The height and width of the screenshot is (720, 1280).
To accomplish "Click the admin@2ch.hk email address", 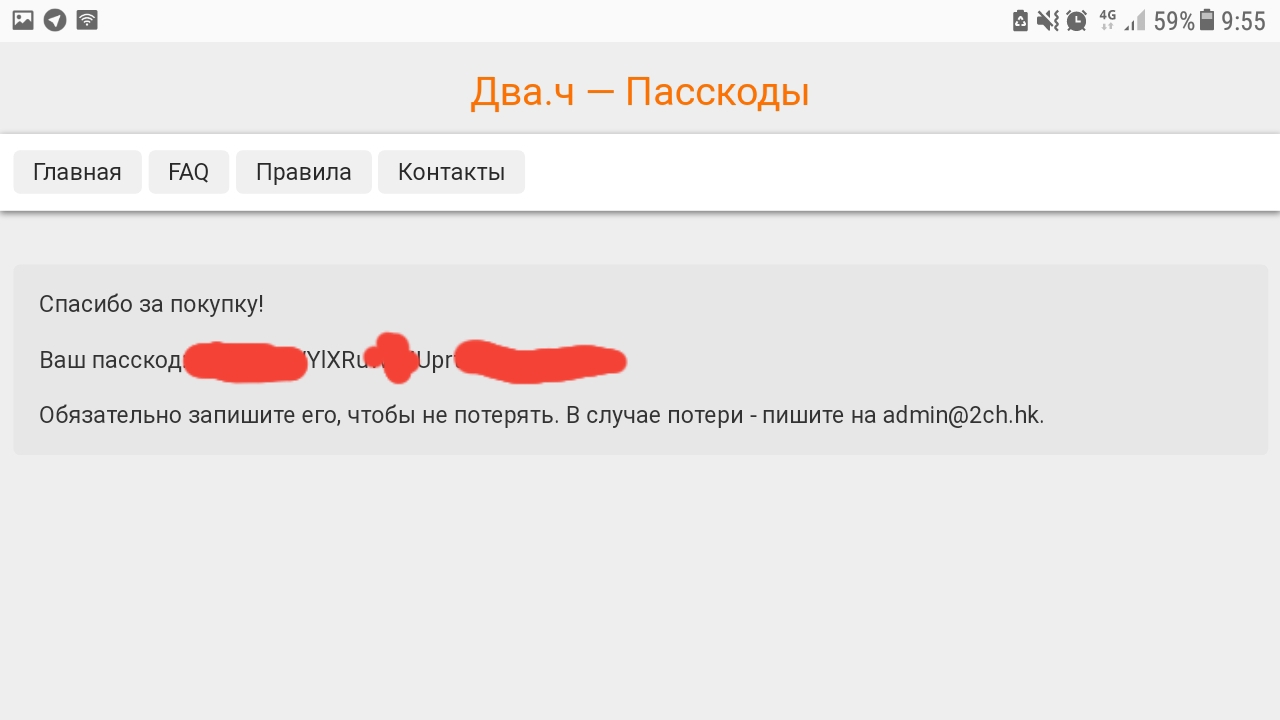I will click(962, 415).
